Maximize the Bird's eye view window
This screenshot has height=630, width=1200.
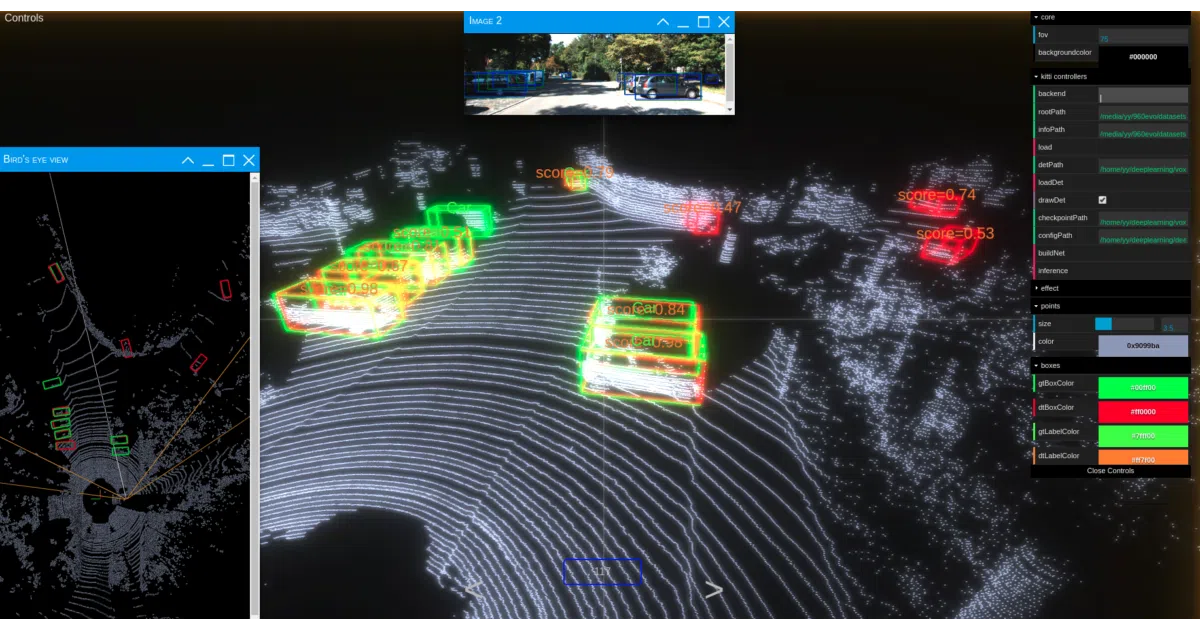point(229,160)
